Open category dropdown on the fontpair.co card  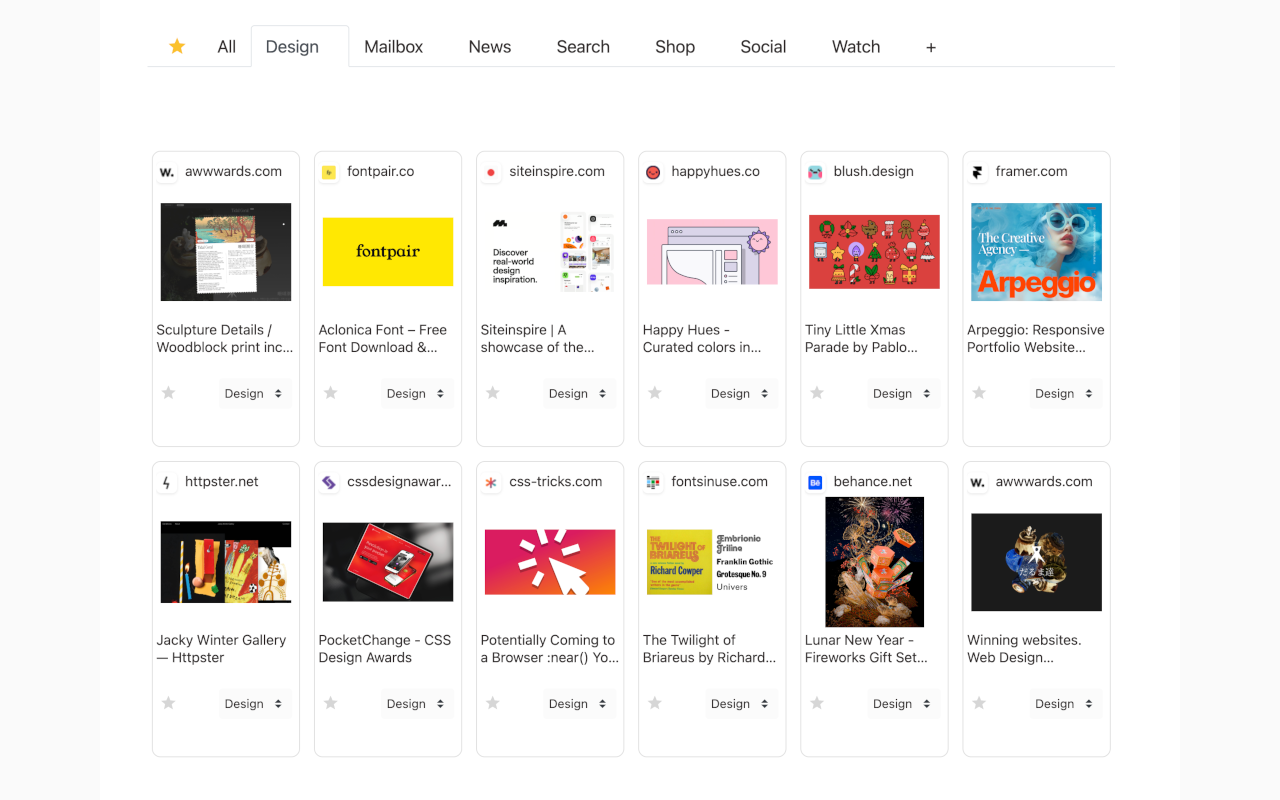(416, 393)
